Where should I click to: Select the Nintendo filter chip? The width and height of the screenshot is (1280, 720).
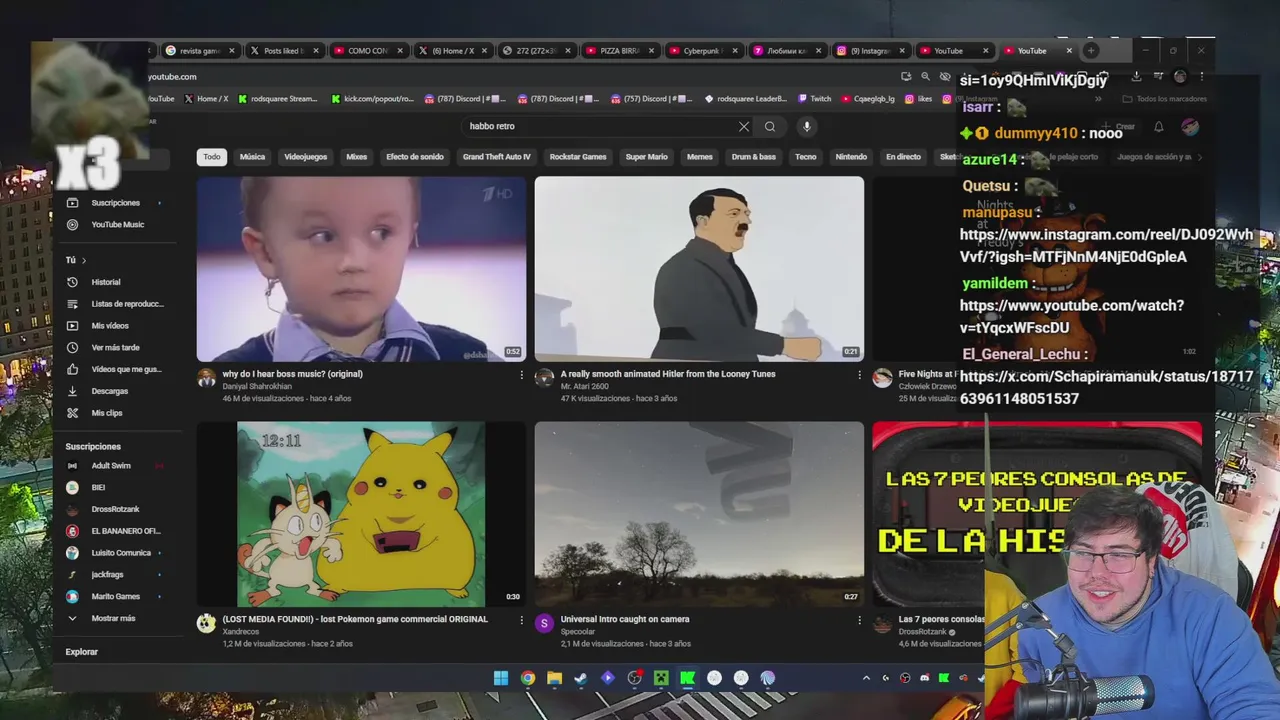pos(851,157)
